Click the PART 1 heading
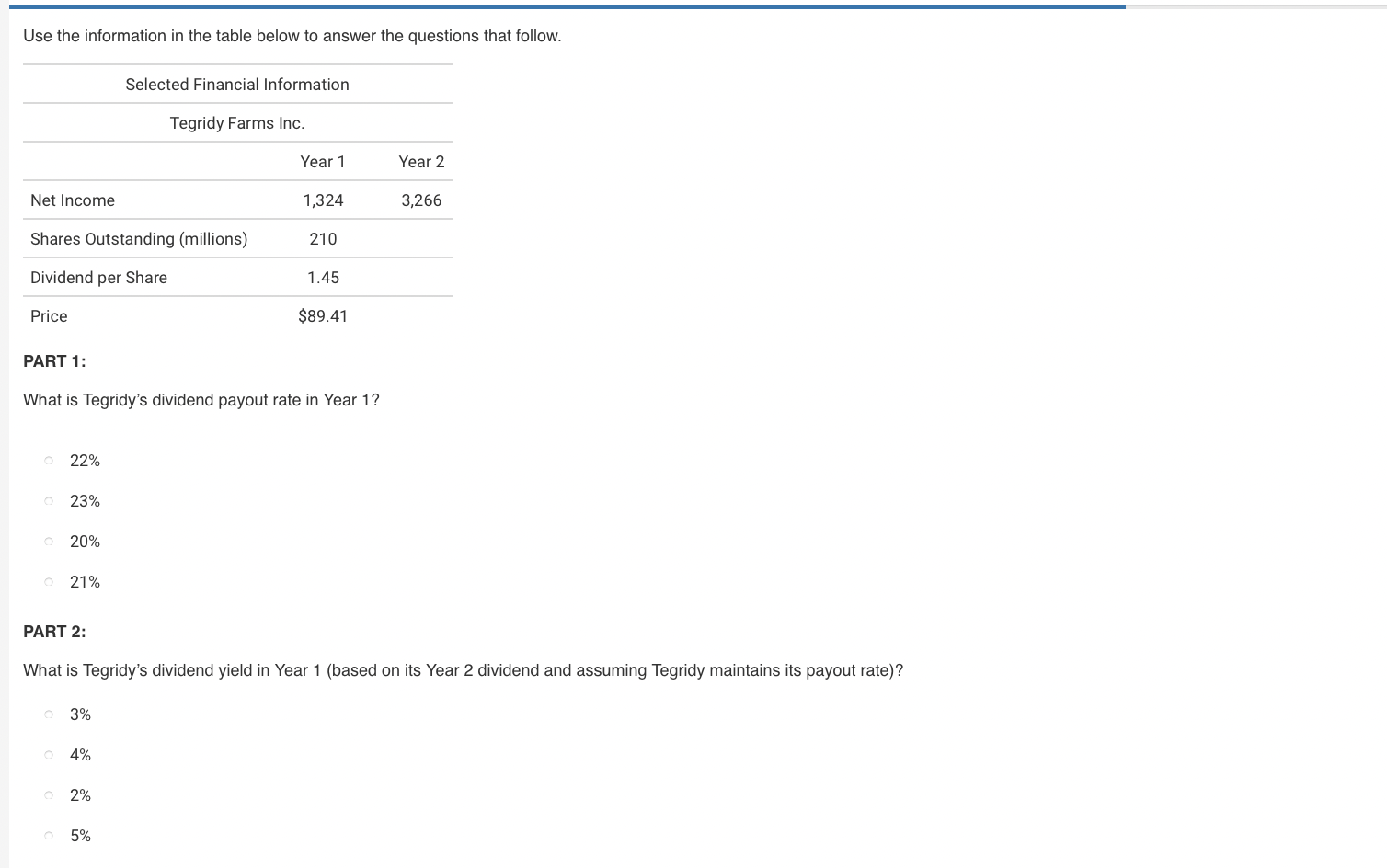 [54, 360]
